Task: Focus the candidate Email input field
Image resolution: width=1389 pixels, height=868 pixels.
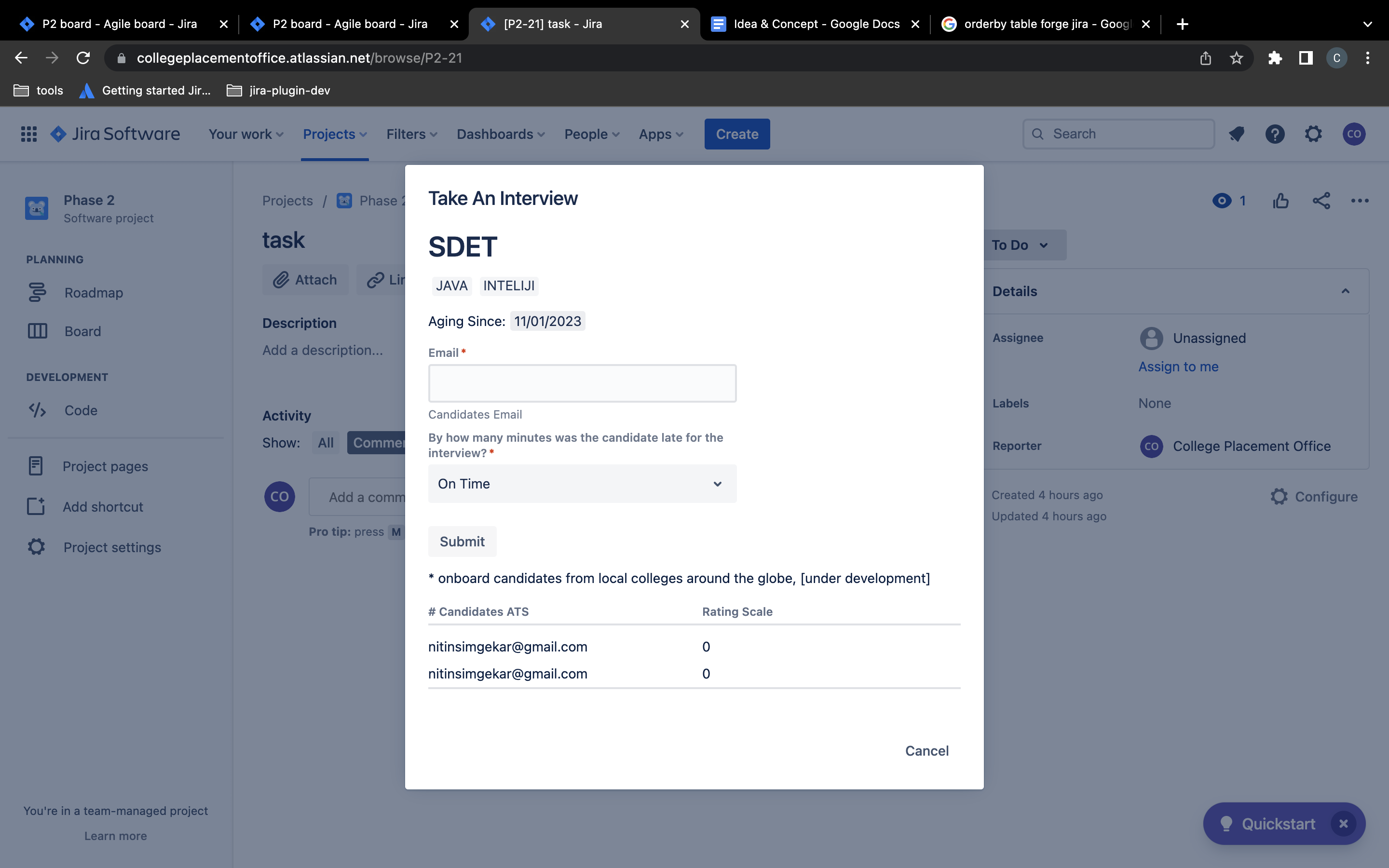Action: coord(582,383)
